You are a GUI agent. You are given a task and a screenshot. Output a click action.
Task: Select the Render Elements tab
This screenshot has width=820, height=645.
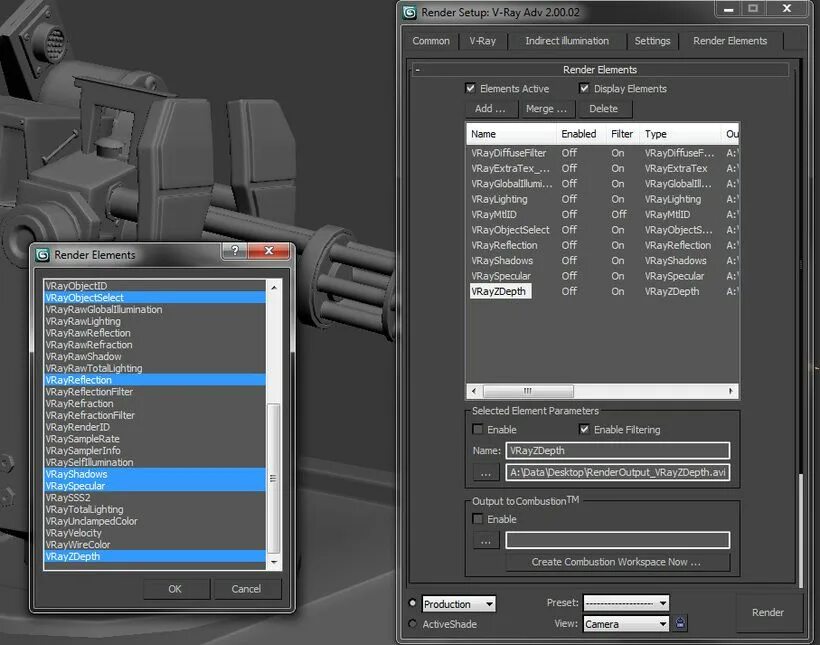tap(730, 41)
